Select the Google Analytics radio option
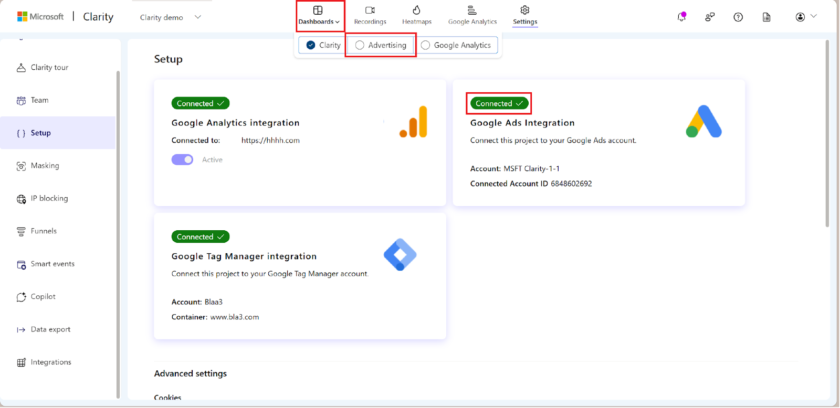The height and width of the screenshot is (408, 840). click(426, 45)
